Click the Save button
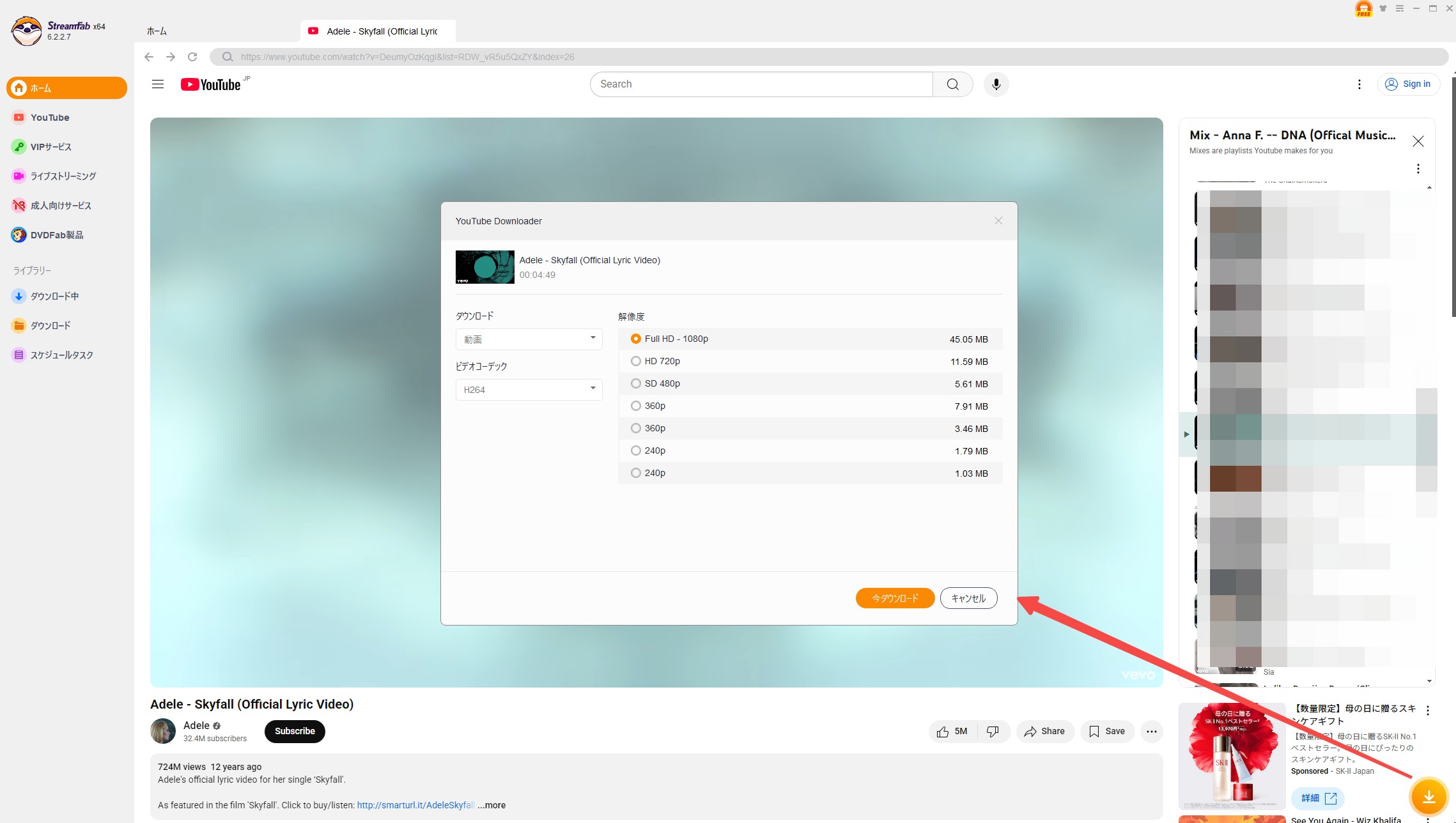Screen dimensions: 1456x823 [x=1107, y=732]
